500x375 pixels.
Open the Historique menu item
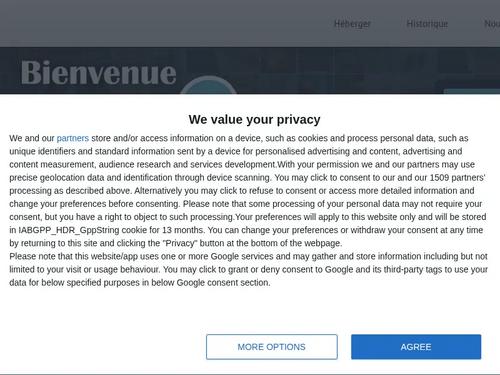click(x=427, y=24)
